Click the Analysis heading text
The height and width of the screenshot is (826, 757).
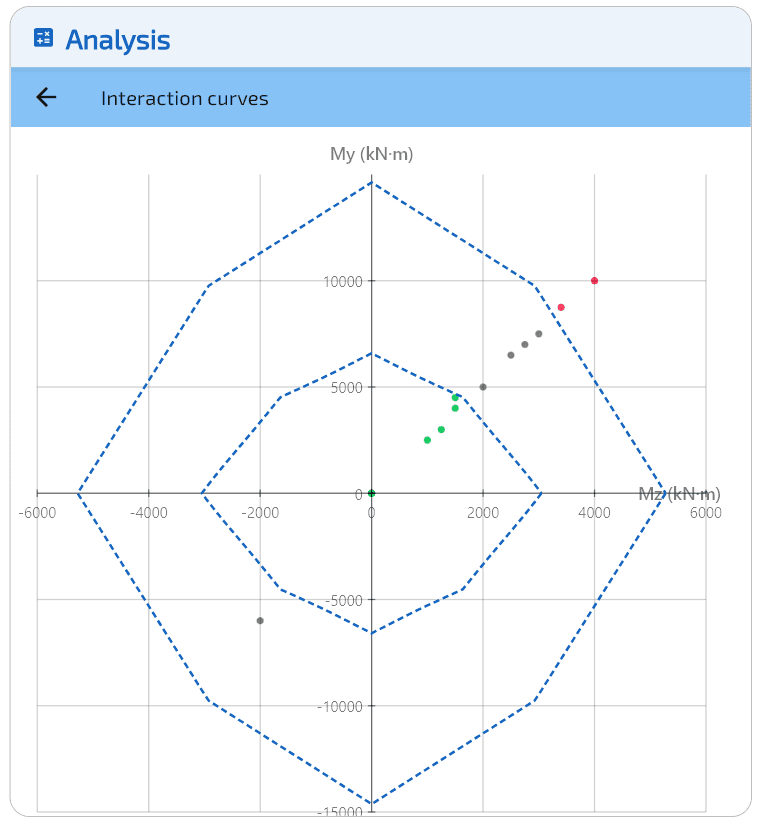[x=118, y=40]
